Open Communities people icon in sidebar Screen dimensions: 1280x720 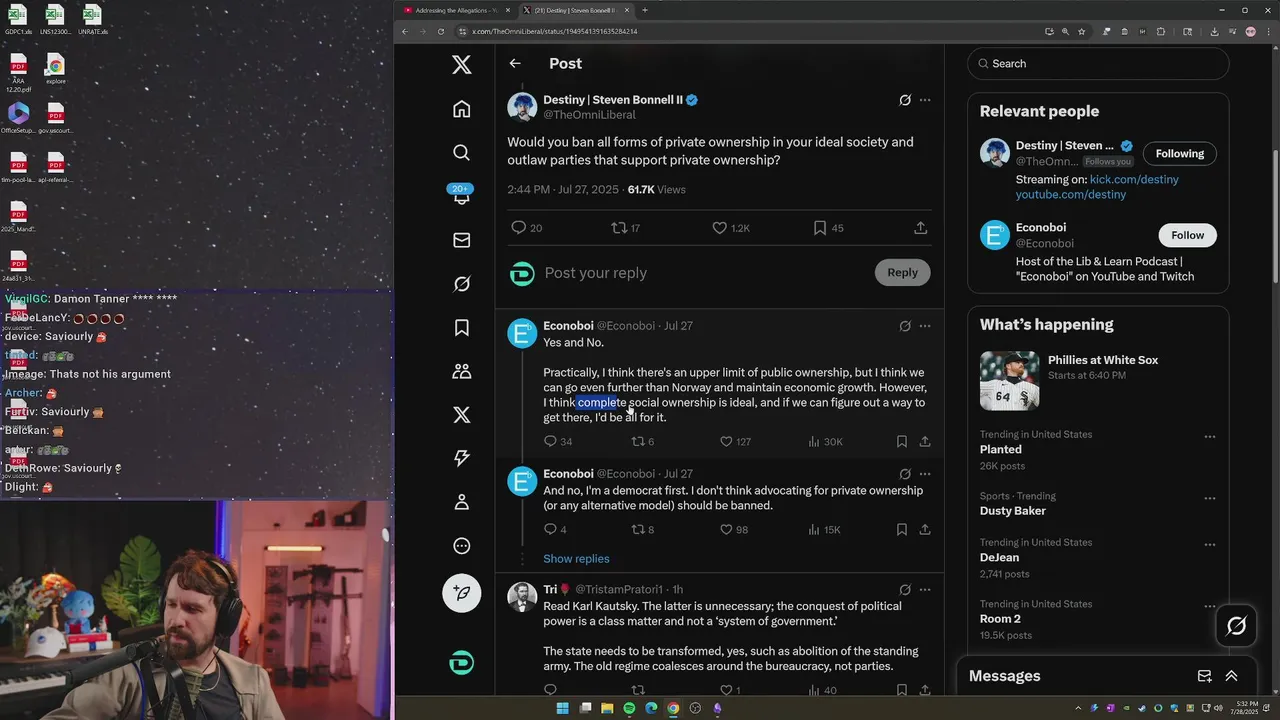click(x=461, y=371)
